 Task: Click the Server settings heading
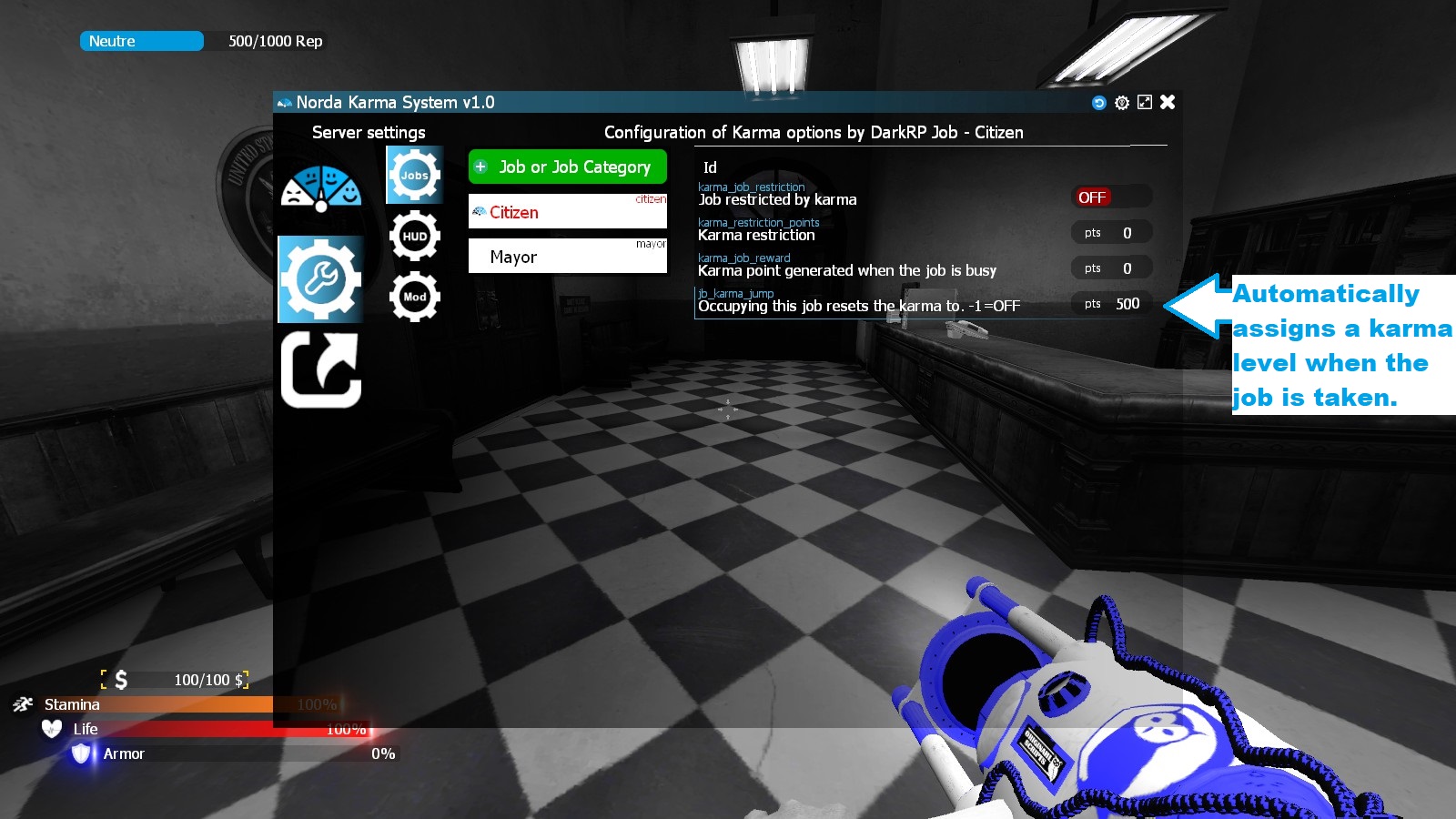(369, 132)
